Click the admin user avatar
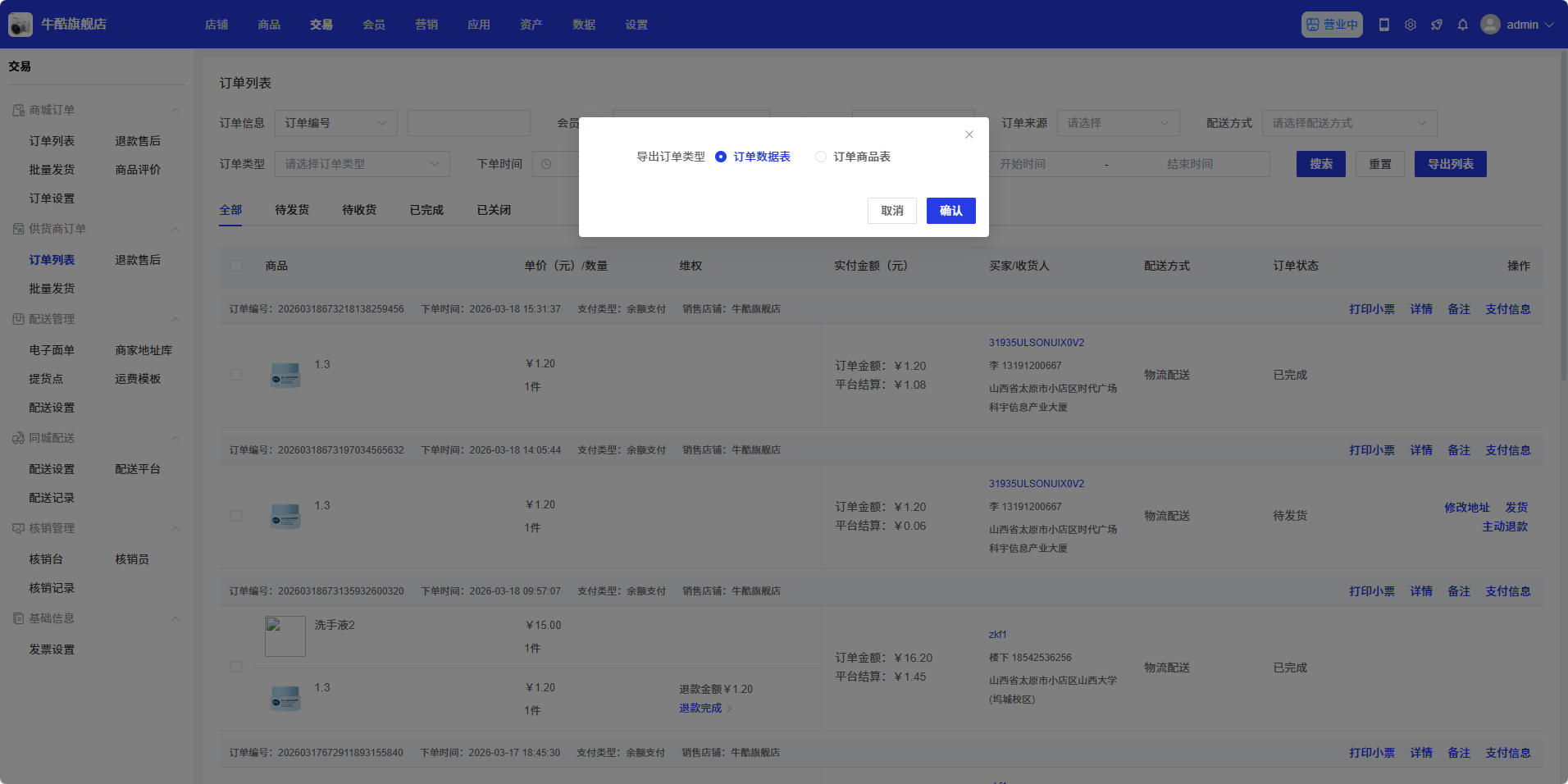Viewport: 1568px width, 784px height. pos(1490,25)
